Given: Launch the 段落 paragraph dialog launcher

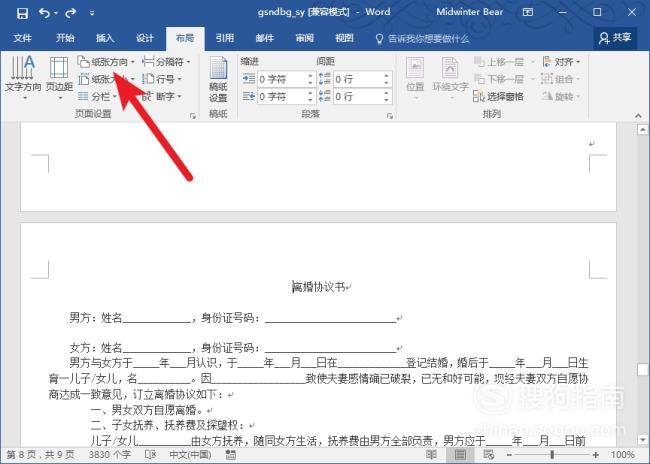Looking at the screenshot, I should pos(390,116).
